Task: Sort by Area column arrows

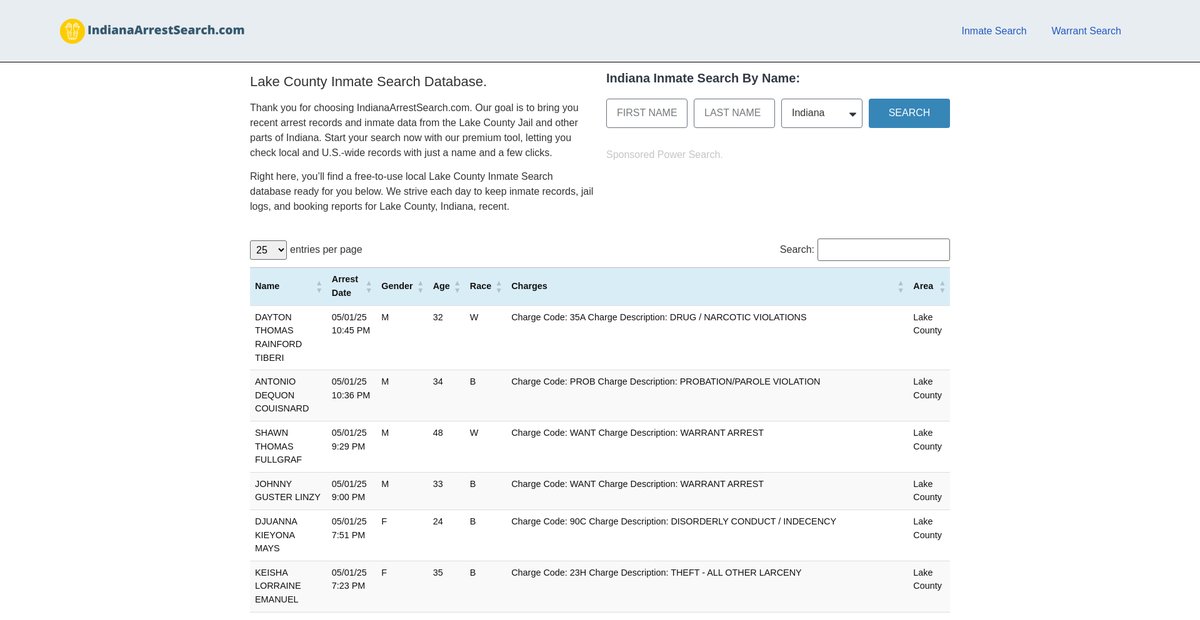Action: click(942, 287)
